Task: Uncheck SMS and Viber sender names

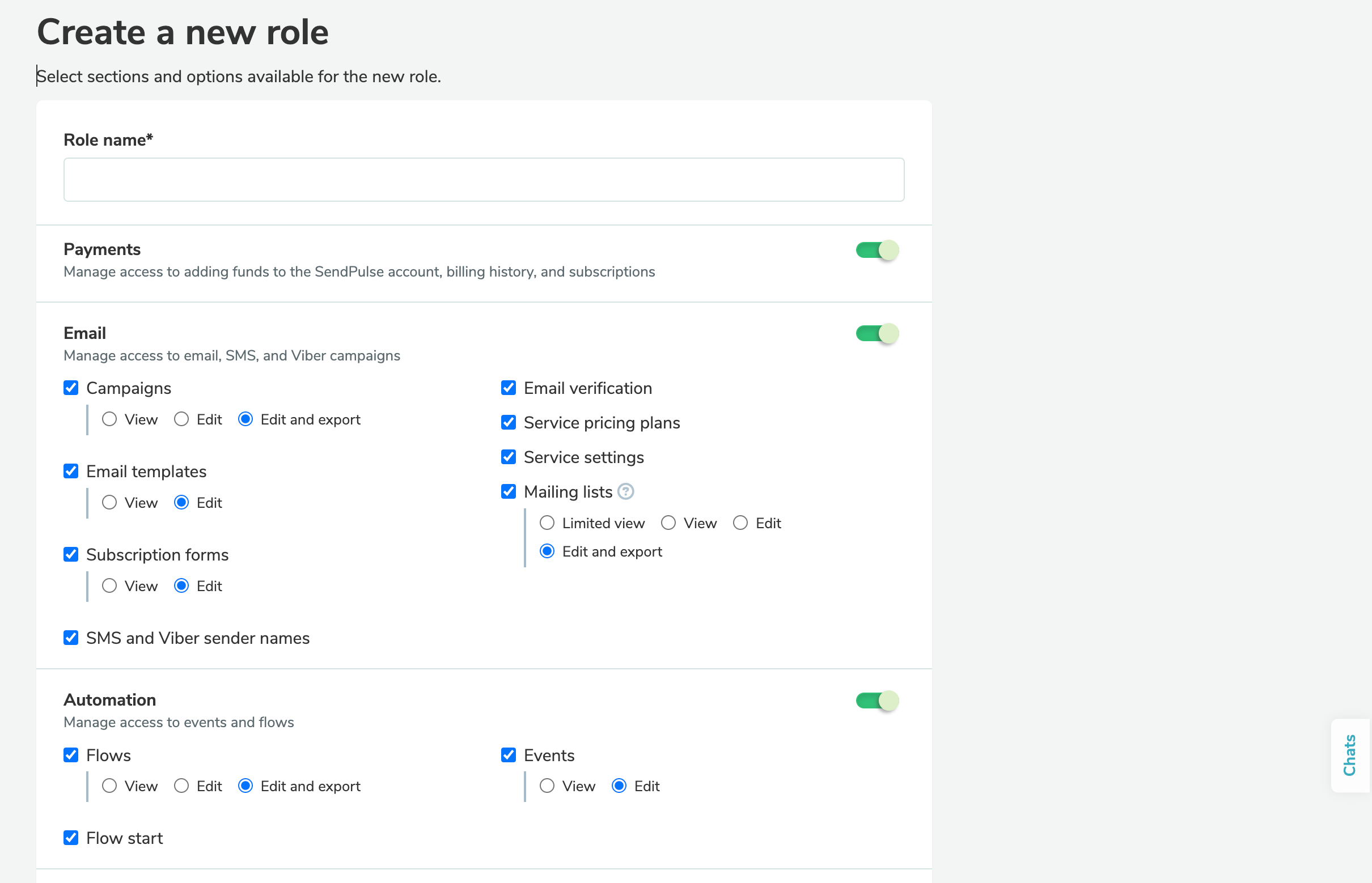Action: [x=70, y=638]
